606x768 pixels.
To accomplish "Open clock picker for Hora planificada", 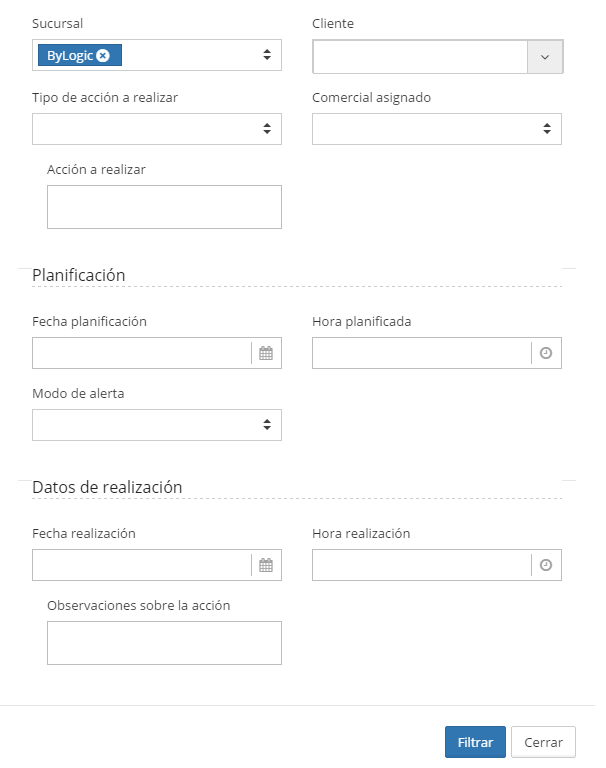I will 546,353.
